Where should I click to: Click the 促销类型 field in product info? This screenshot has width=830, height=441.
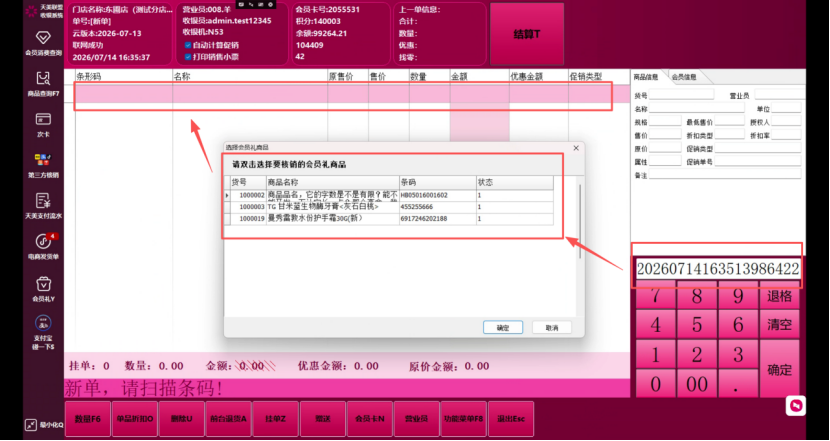coord(757,148)
